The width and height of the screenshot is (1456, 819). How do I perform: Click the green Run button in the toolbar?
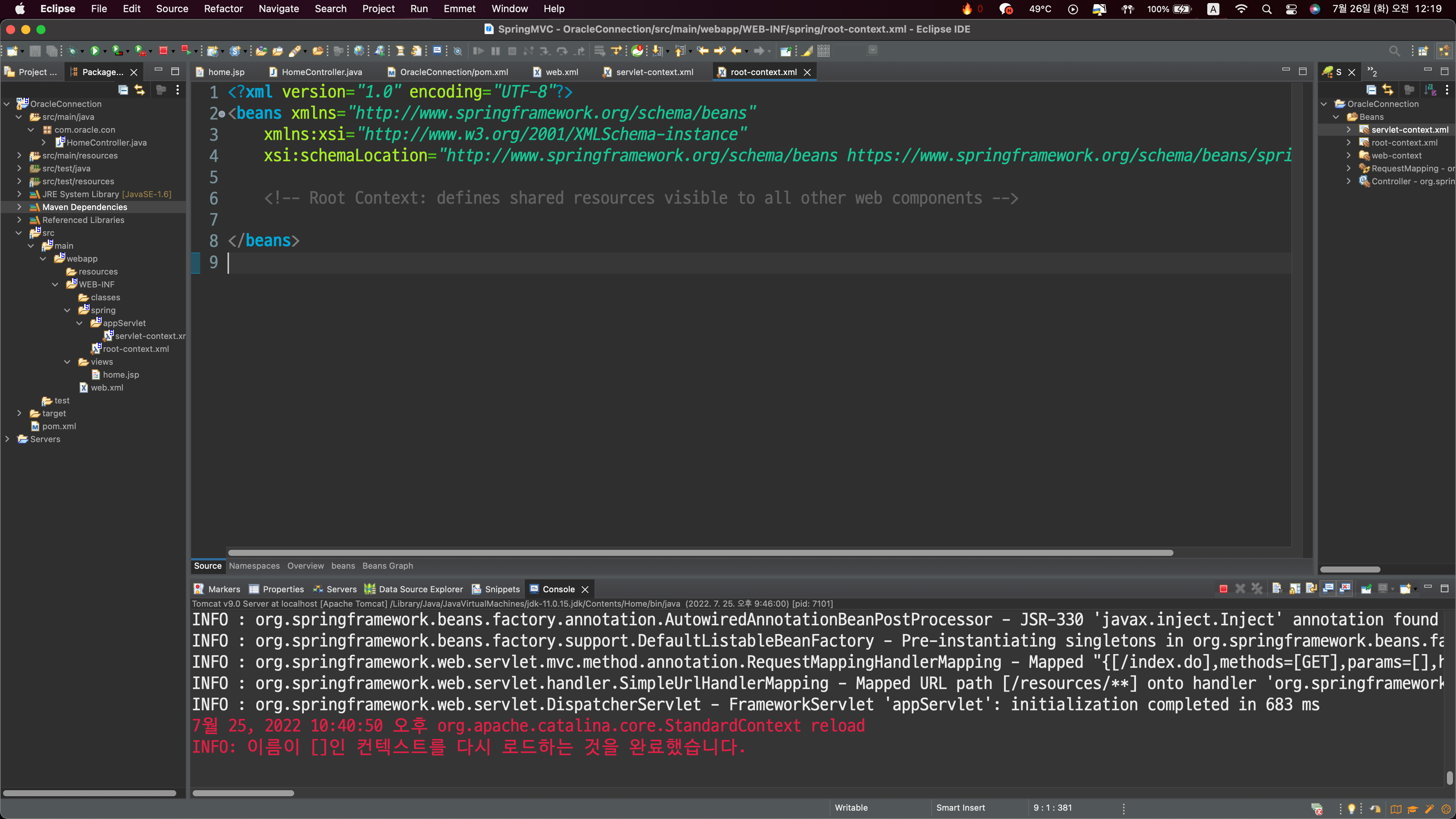pos(94,51)
